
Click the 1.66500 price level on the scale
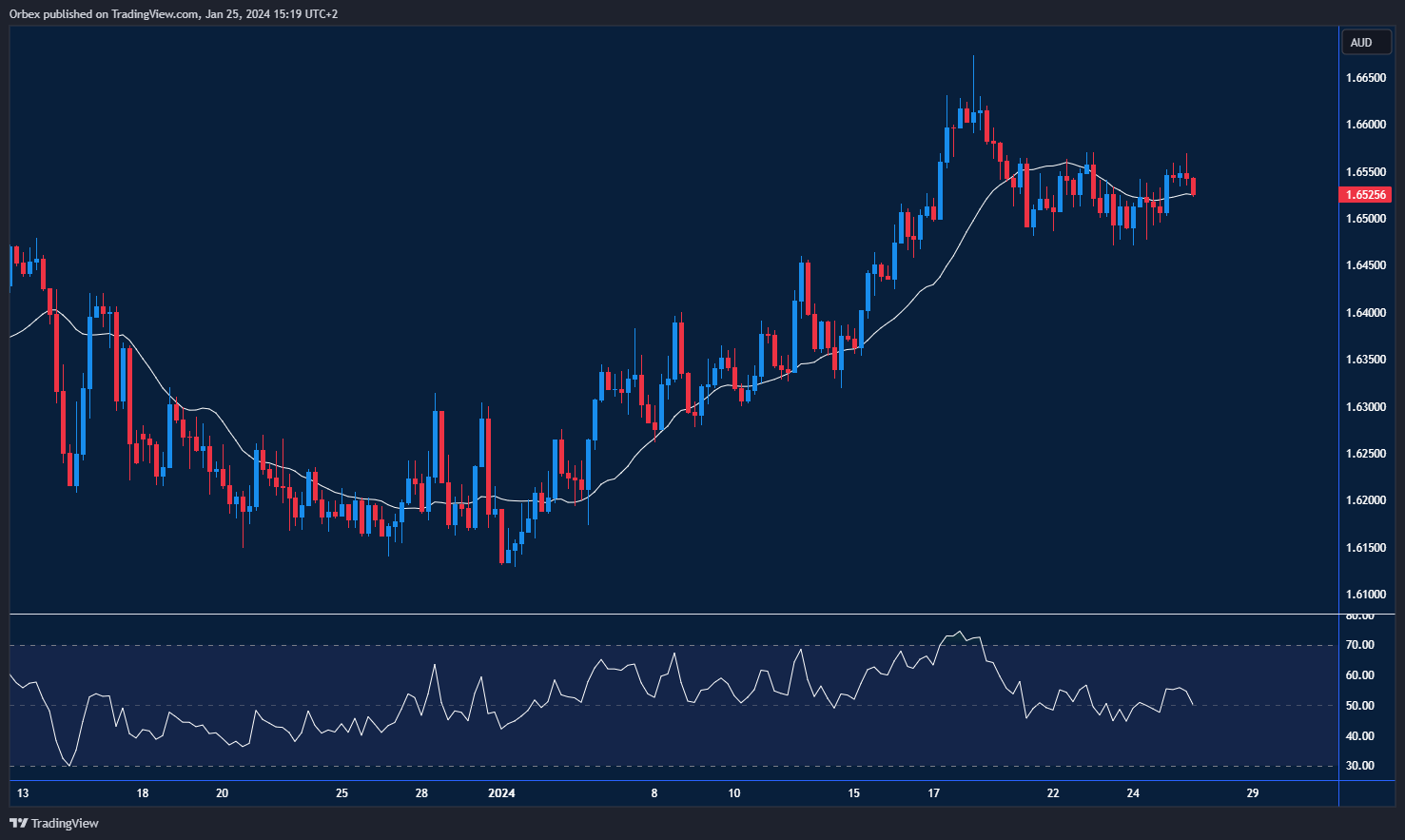pos(1367,78)
